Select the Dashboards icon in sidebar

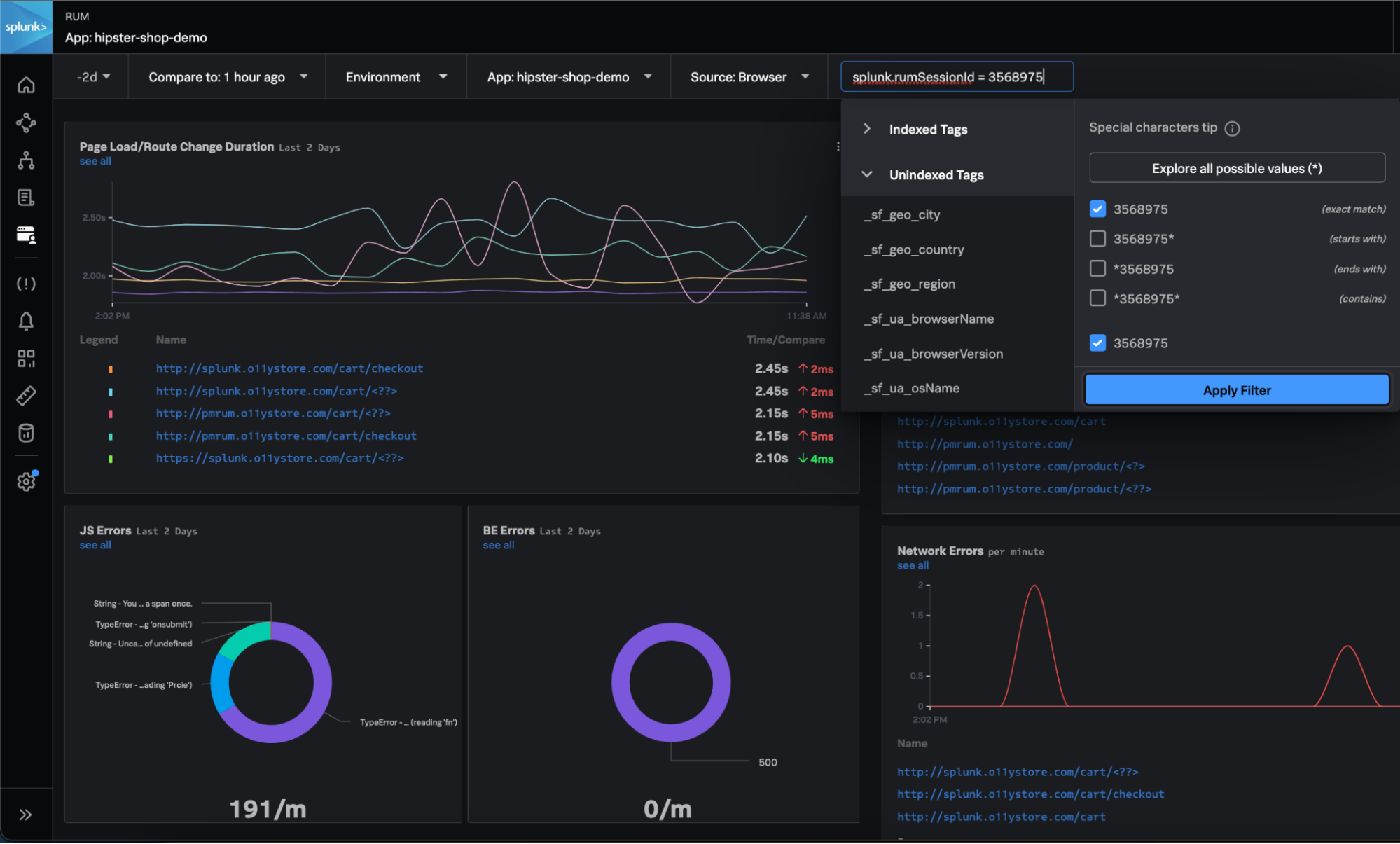[27, 357]
